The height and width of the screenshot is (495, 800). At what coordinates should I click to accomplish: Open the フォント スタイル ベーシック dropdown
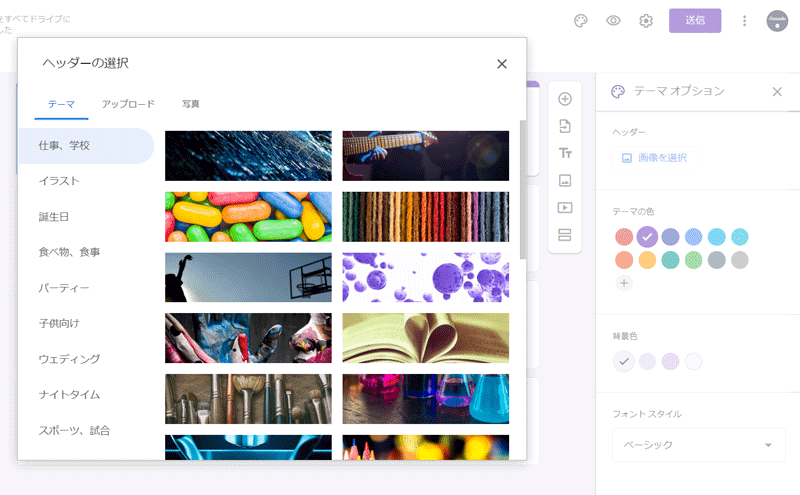click(698, 445)
